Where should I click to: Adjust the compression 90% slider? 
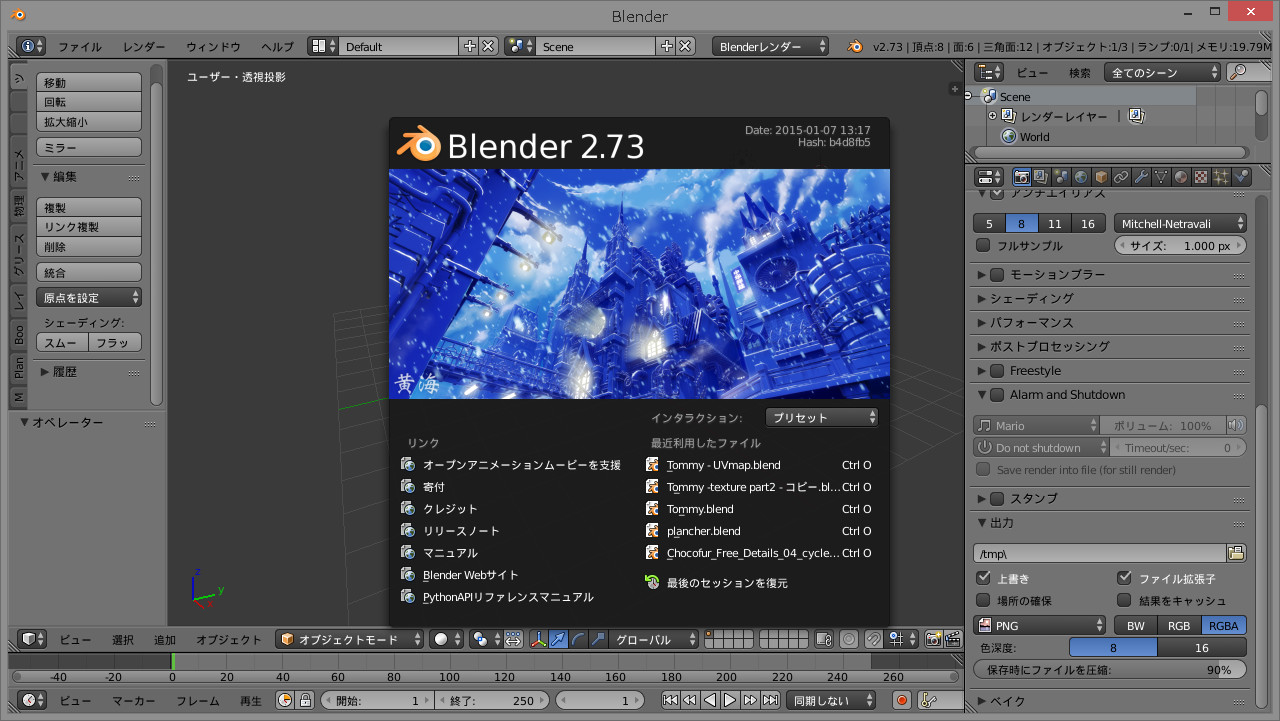click(1110, 670)
